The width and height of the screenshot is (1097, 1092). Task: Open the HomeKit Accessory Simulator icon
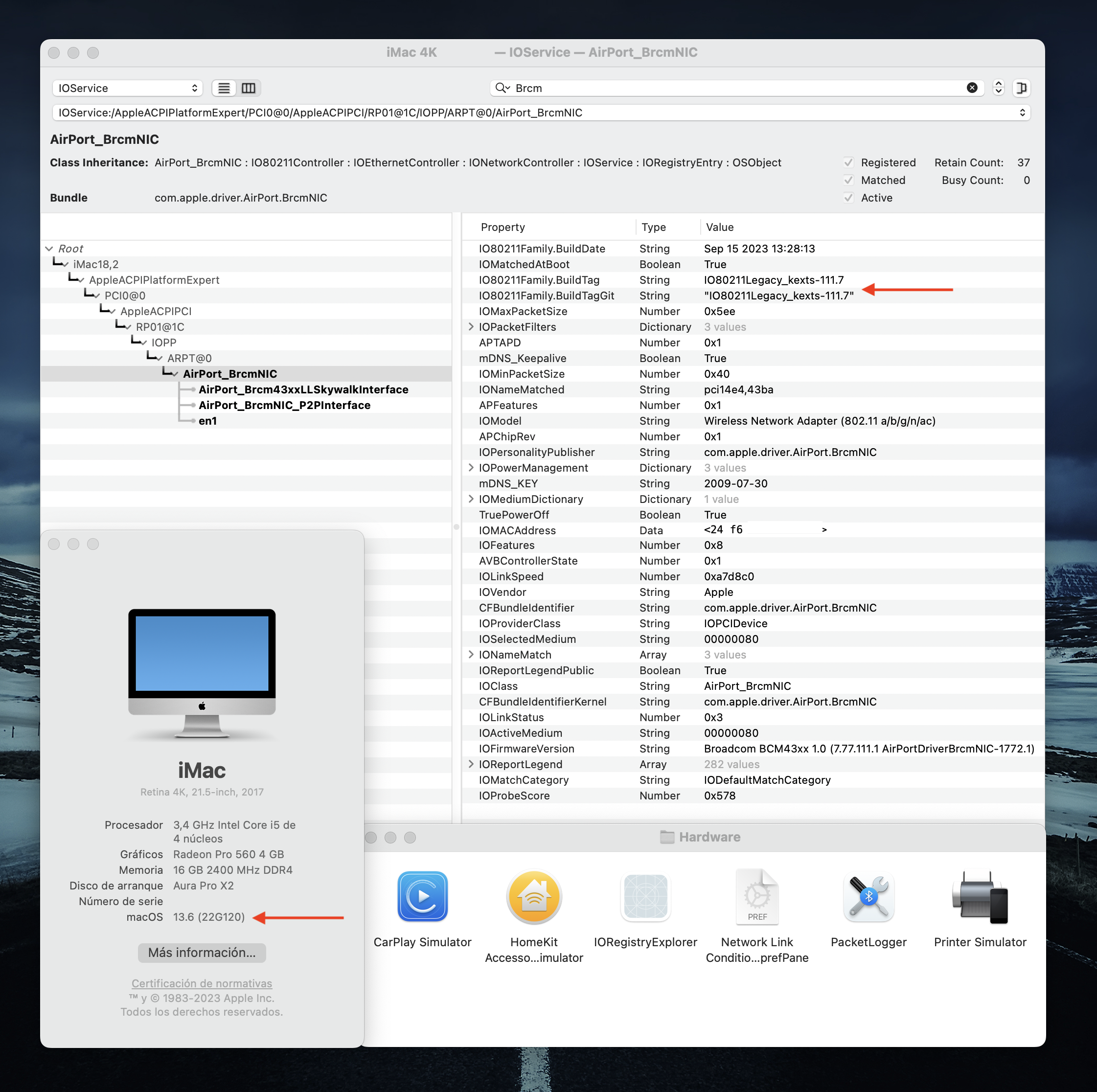534,897
